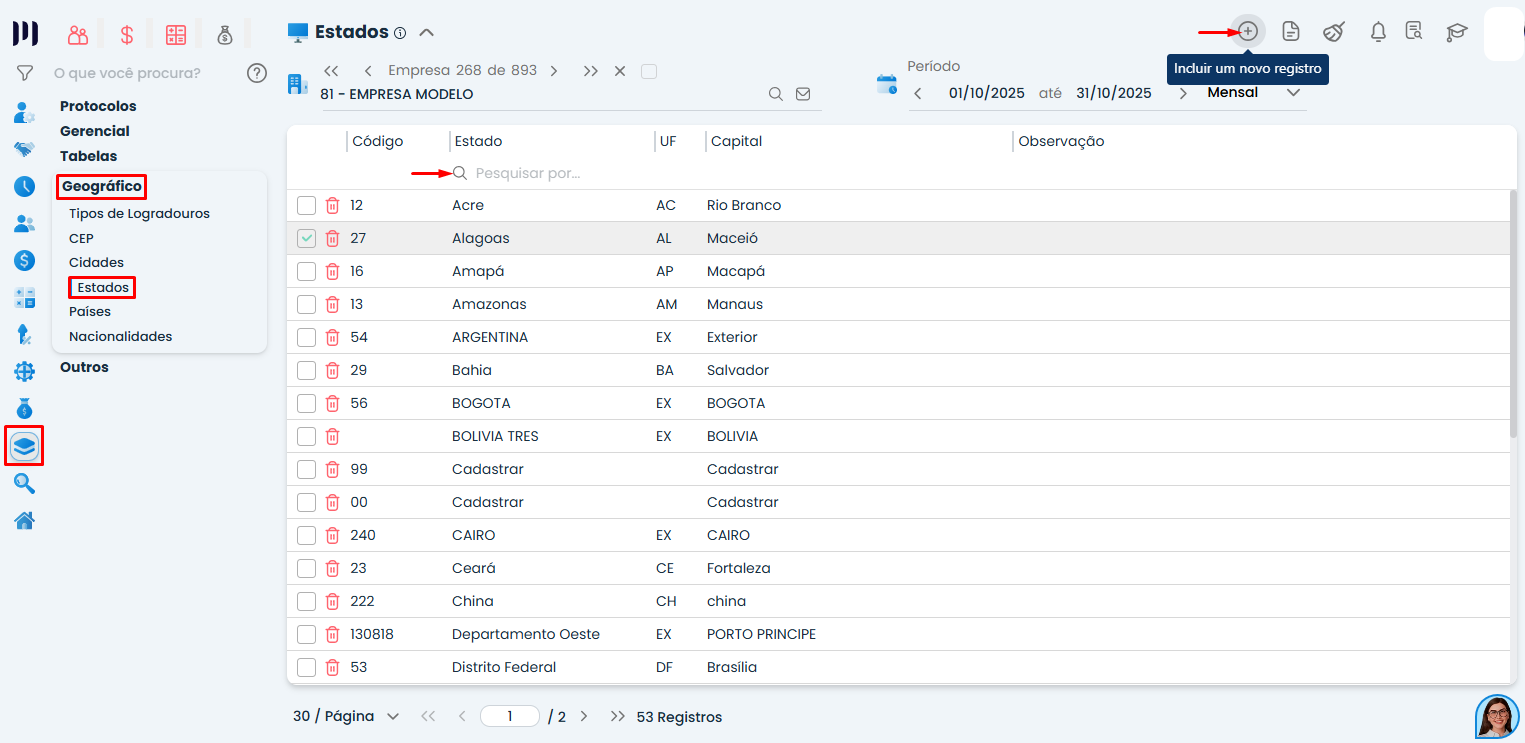
Task: Click the envelope icon beside the company name
Action: click(802, 94)
